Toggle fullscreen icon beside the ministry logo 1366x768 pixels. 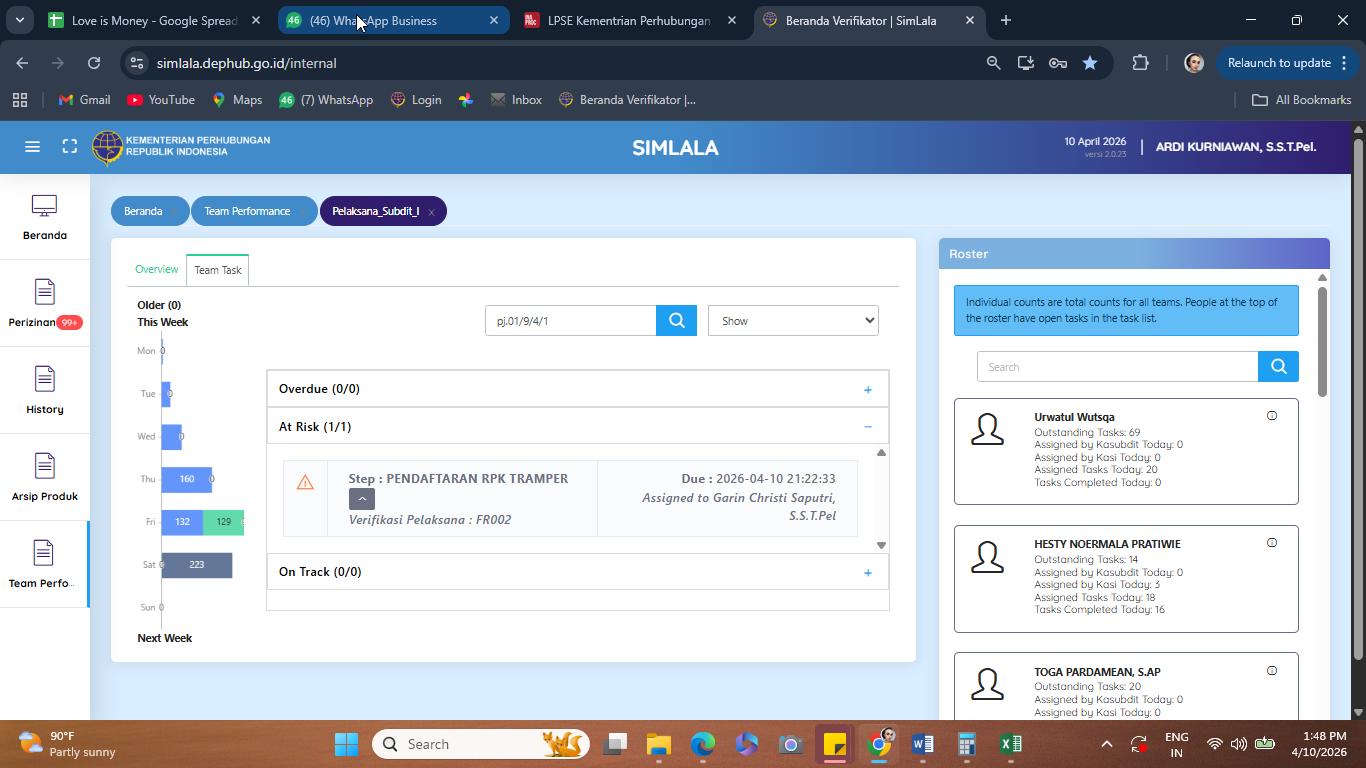pos(69,147)
